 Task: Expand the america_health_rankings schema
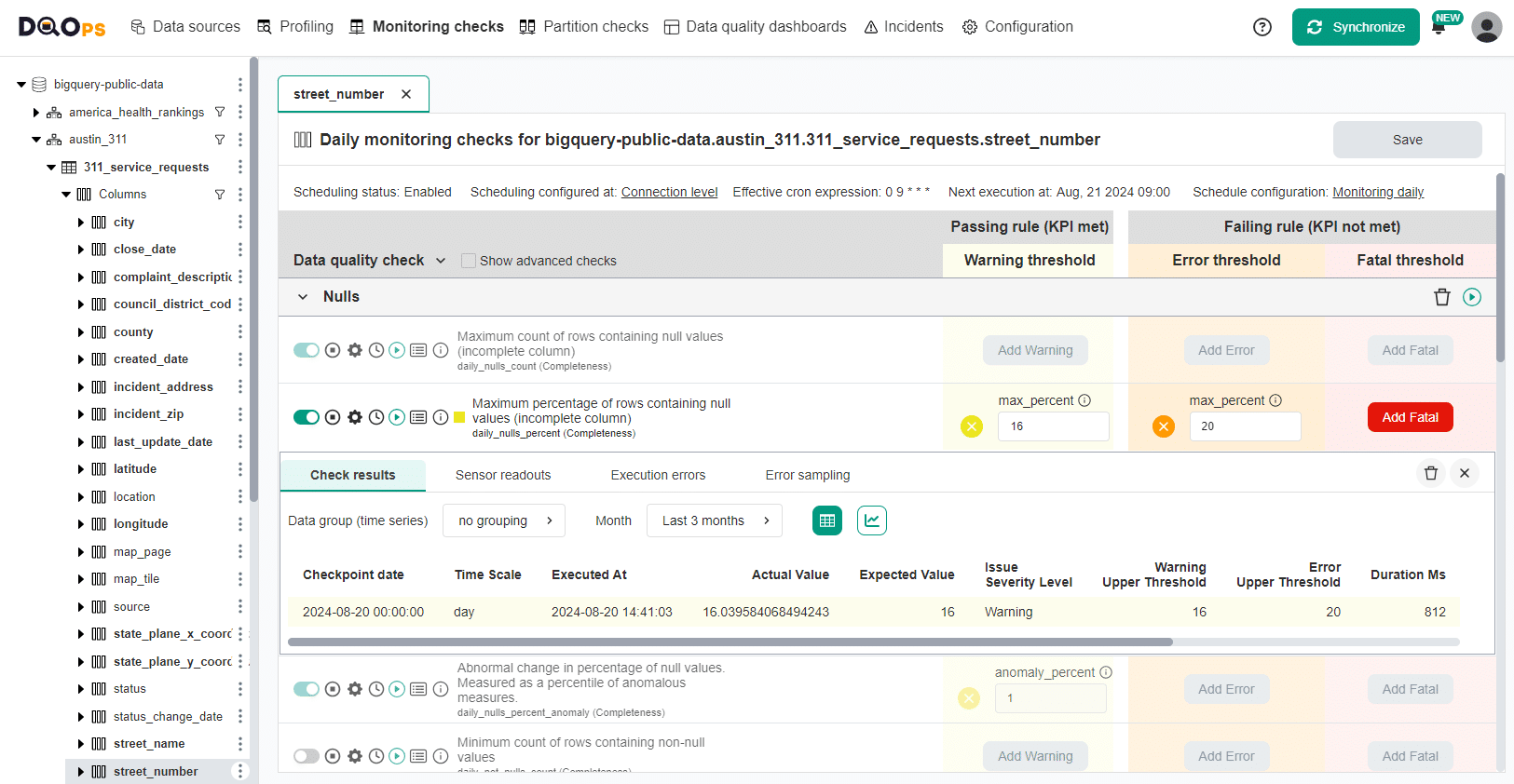click(36, 113)
